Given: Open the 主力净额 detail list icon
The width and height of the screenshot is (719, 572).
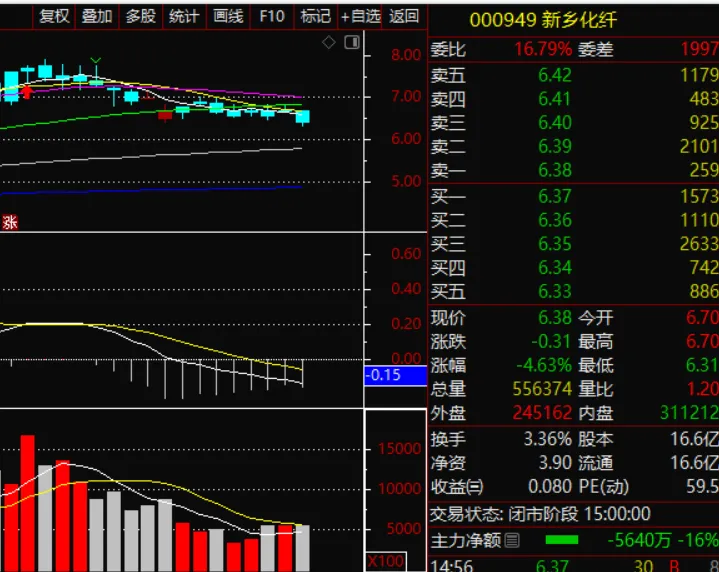Looking at the screenshot, I should coord(512,541).
